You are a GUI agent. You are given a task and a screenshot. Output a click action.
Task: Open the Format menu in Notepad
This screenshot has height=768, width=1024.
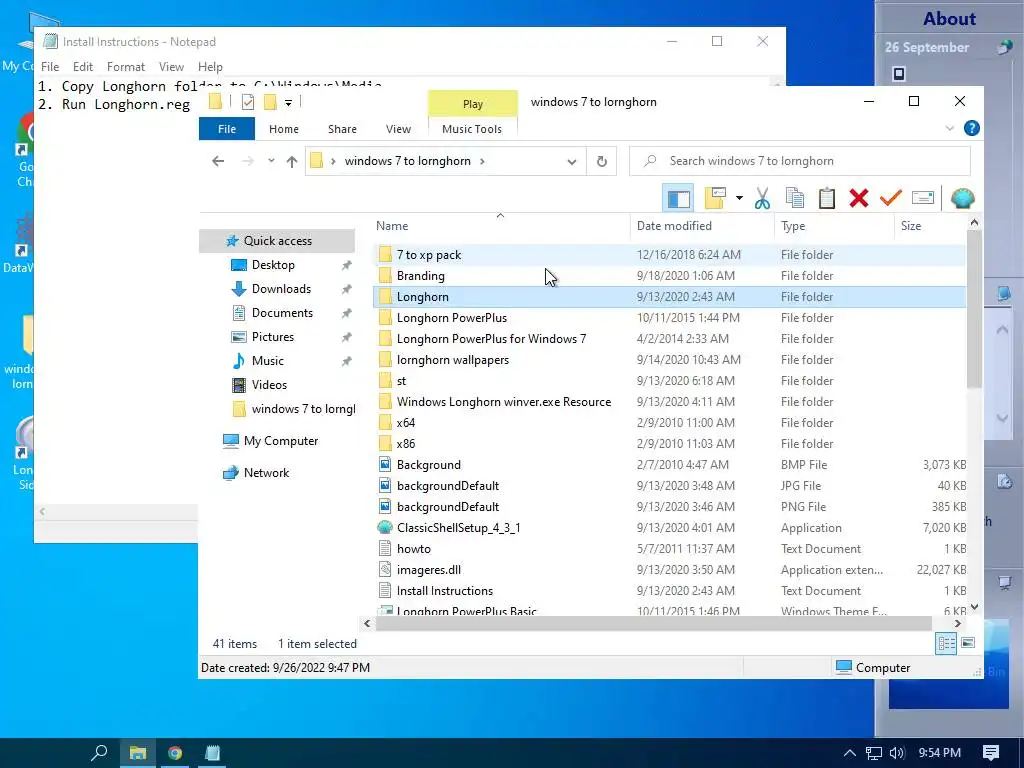(125, 67)
